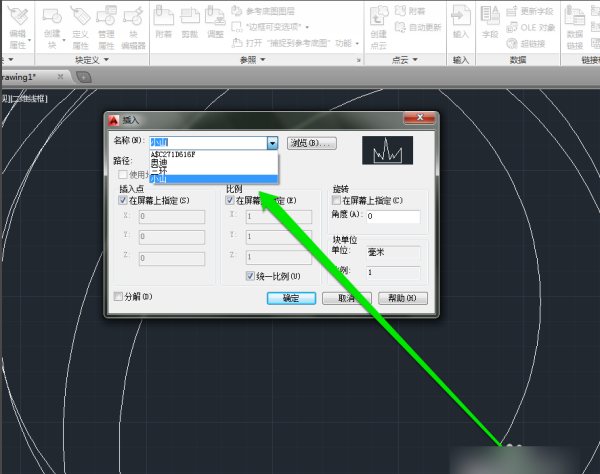Click the 浏览 (Browse) button
This screenshot has width=600, height=474.
(312, 143)
